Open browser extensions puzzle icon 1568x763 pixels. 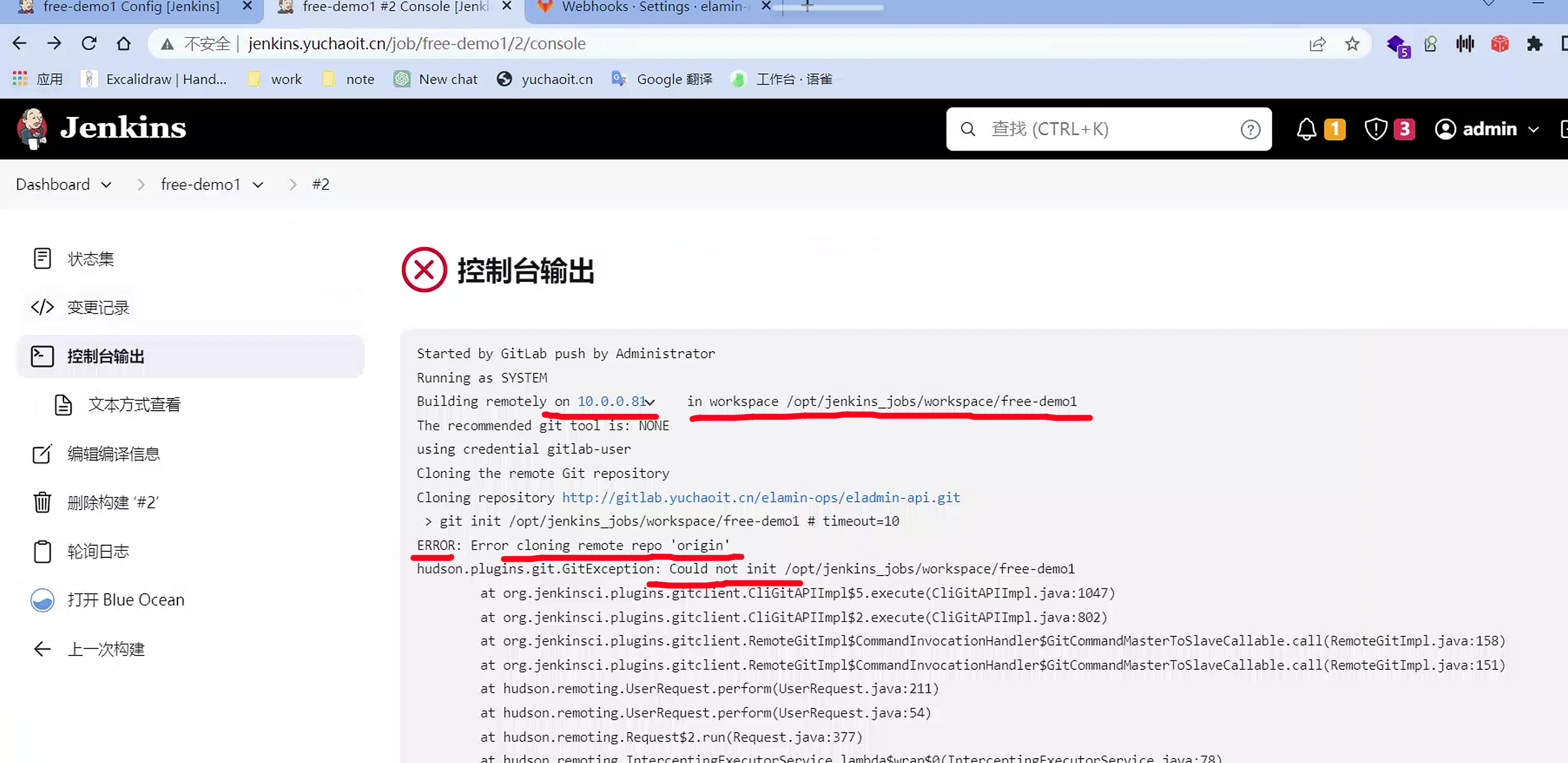tap(1534, 44)
